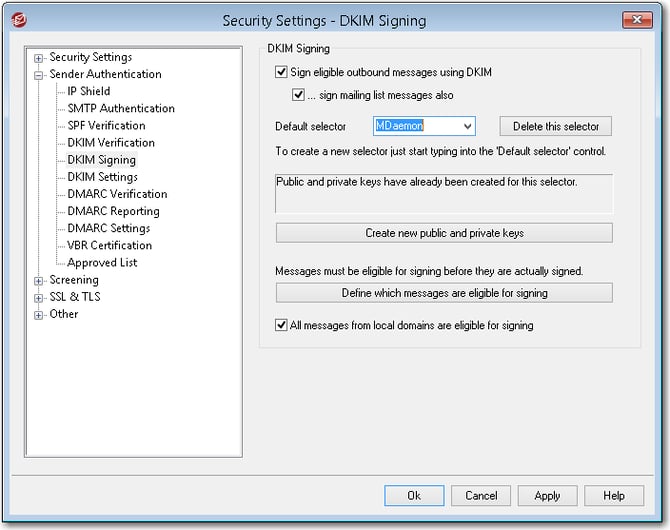Select the Security Settings tree label

[x=91, y=57]
